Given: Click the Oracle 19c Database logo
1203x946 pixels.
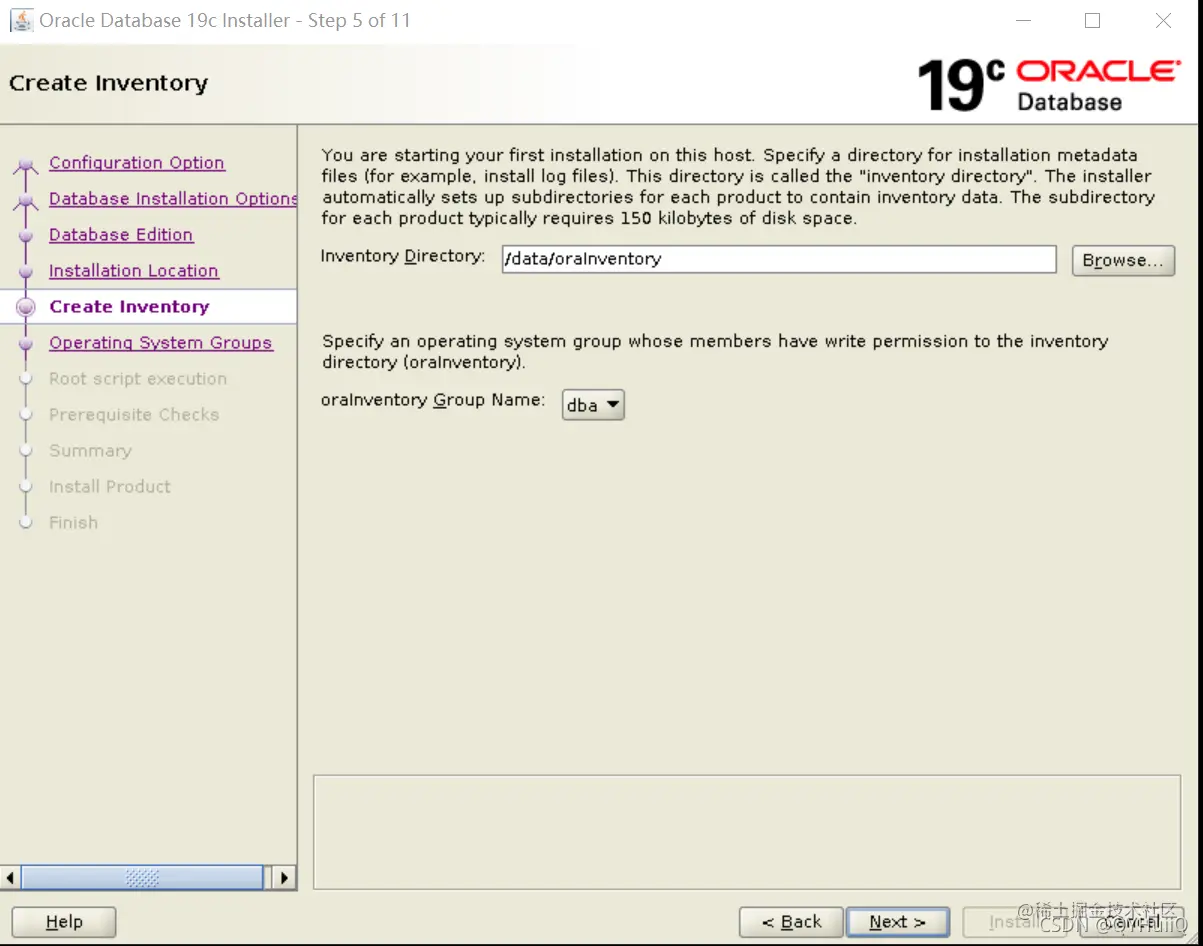Looking at the screenshot, I should coord(1048,84).
